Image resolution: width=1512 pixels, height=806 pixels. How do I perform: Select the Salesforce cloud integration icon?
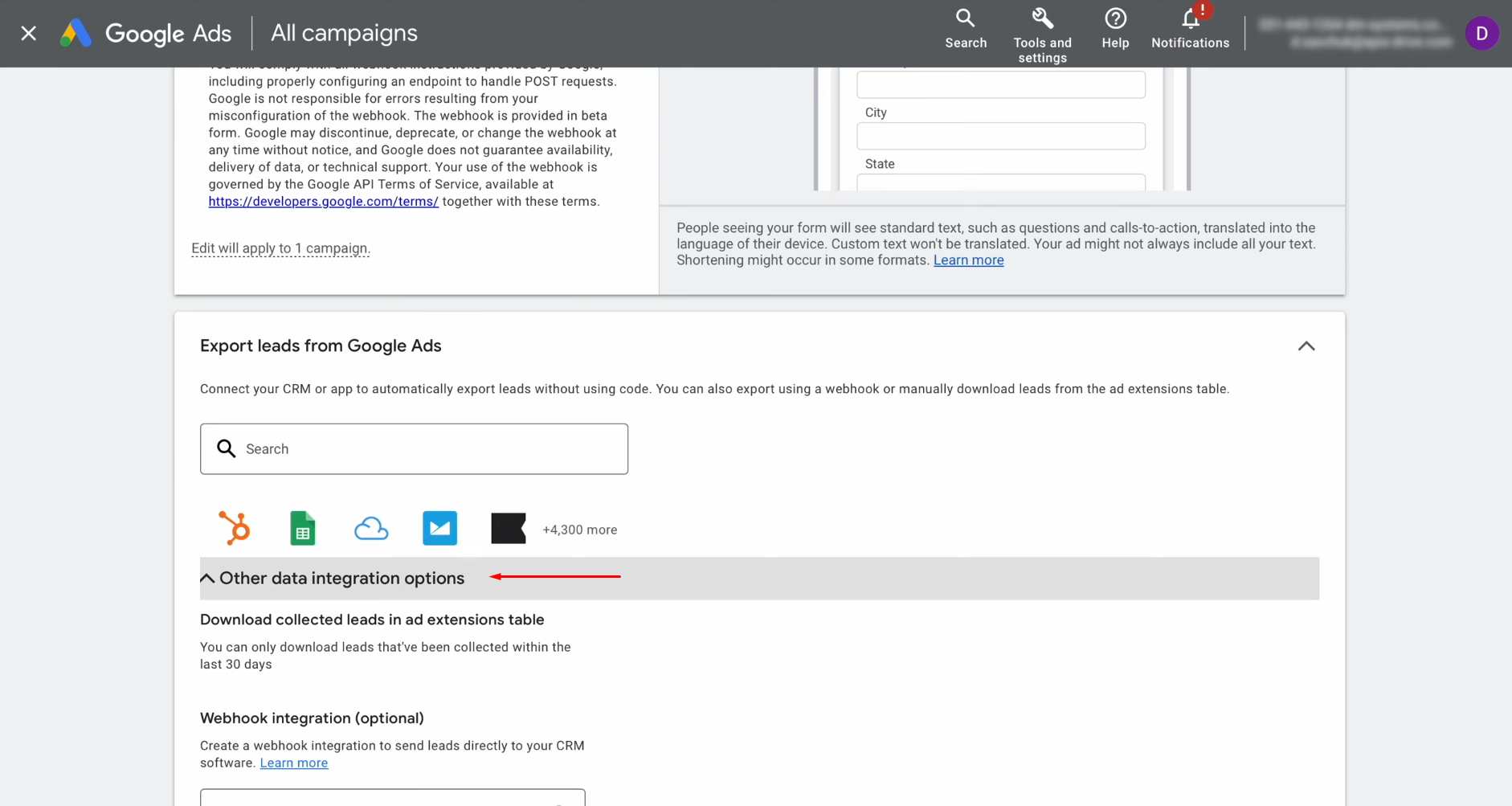click(x=371, y=529)
